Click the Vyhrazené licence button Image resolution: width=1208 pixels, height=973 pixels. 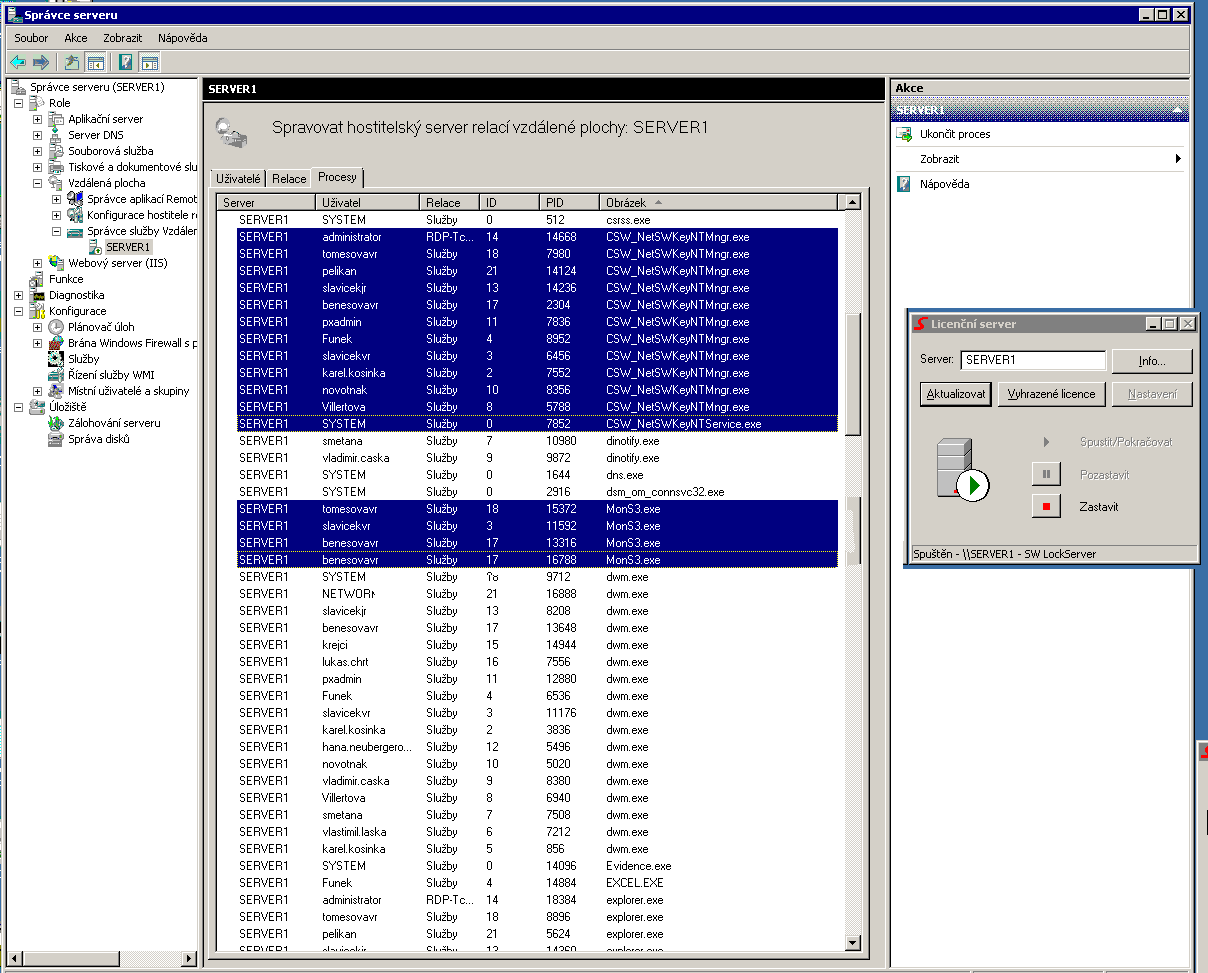[1051, 394]
